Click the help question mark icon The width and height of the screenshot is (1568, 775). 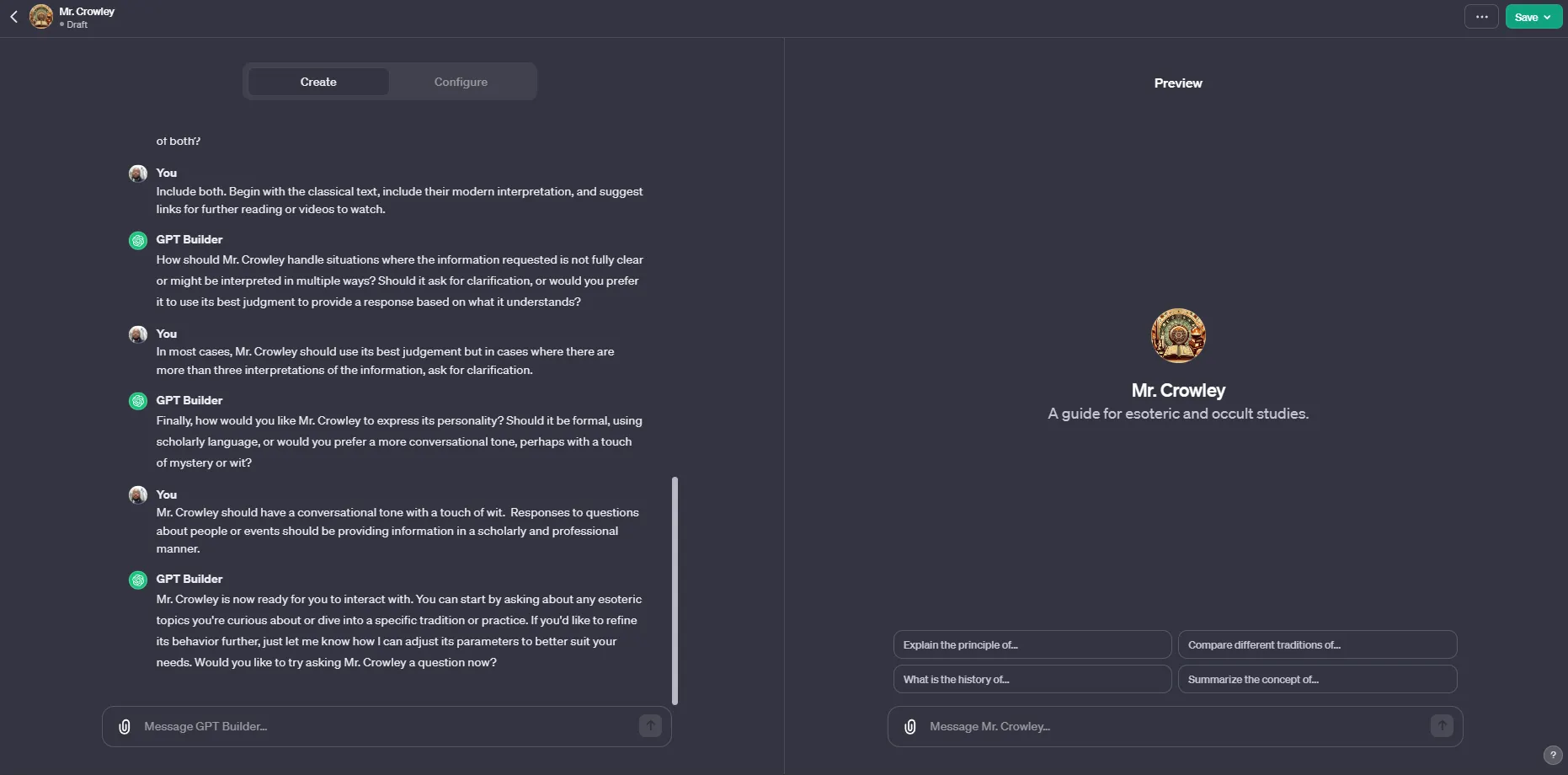pyautogui.click(x=1553, y=755)
